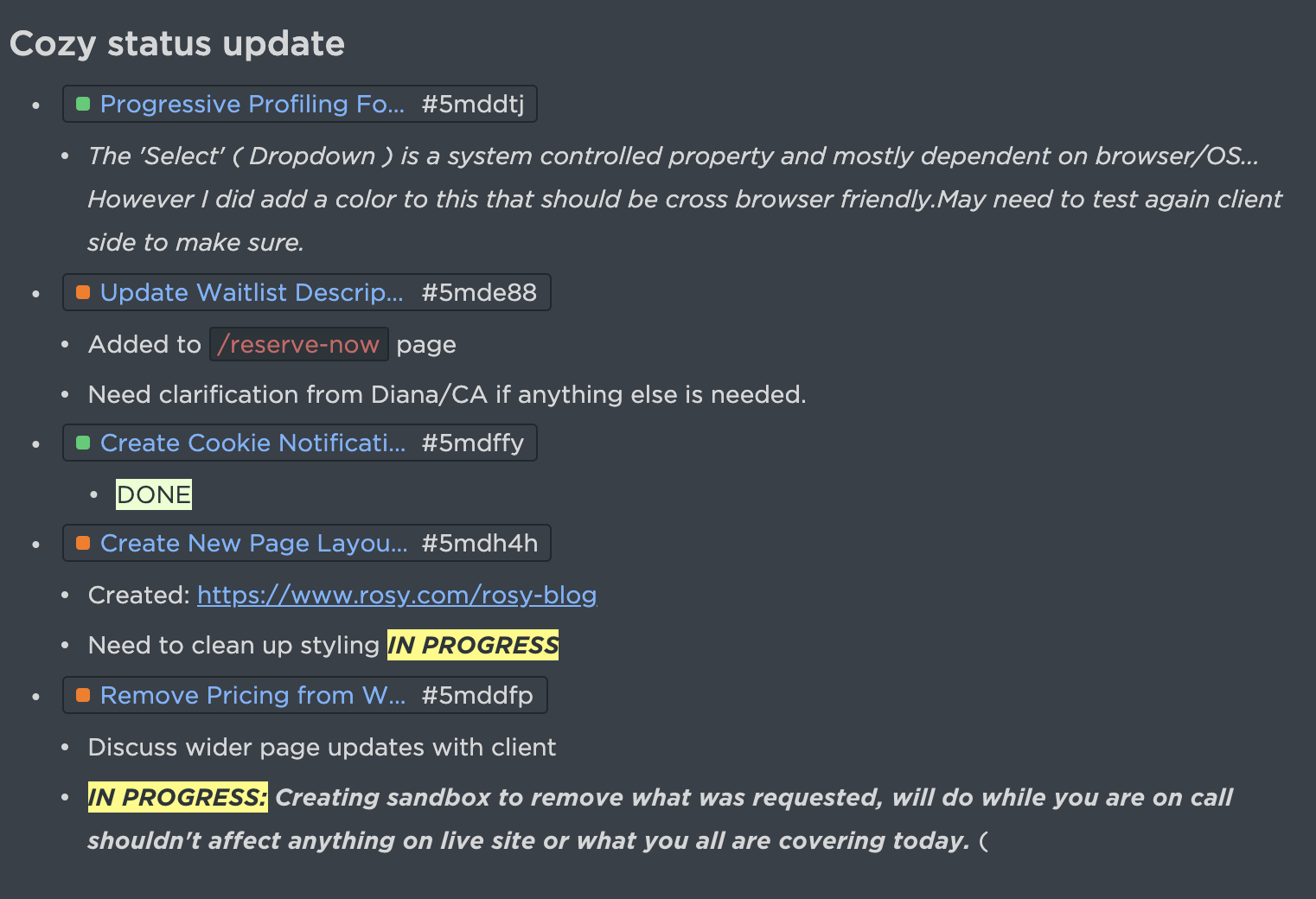Click orange status square on Update Waitlist task
Image resolution: width=1316 pixels, height=899 pixels.
coord(83,292)
